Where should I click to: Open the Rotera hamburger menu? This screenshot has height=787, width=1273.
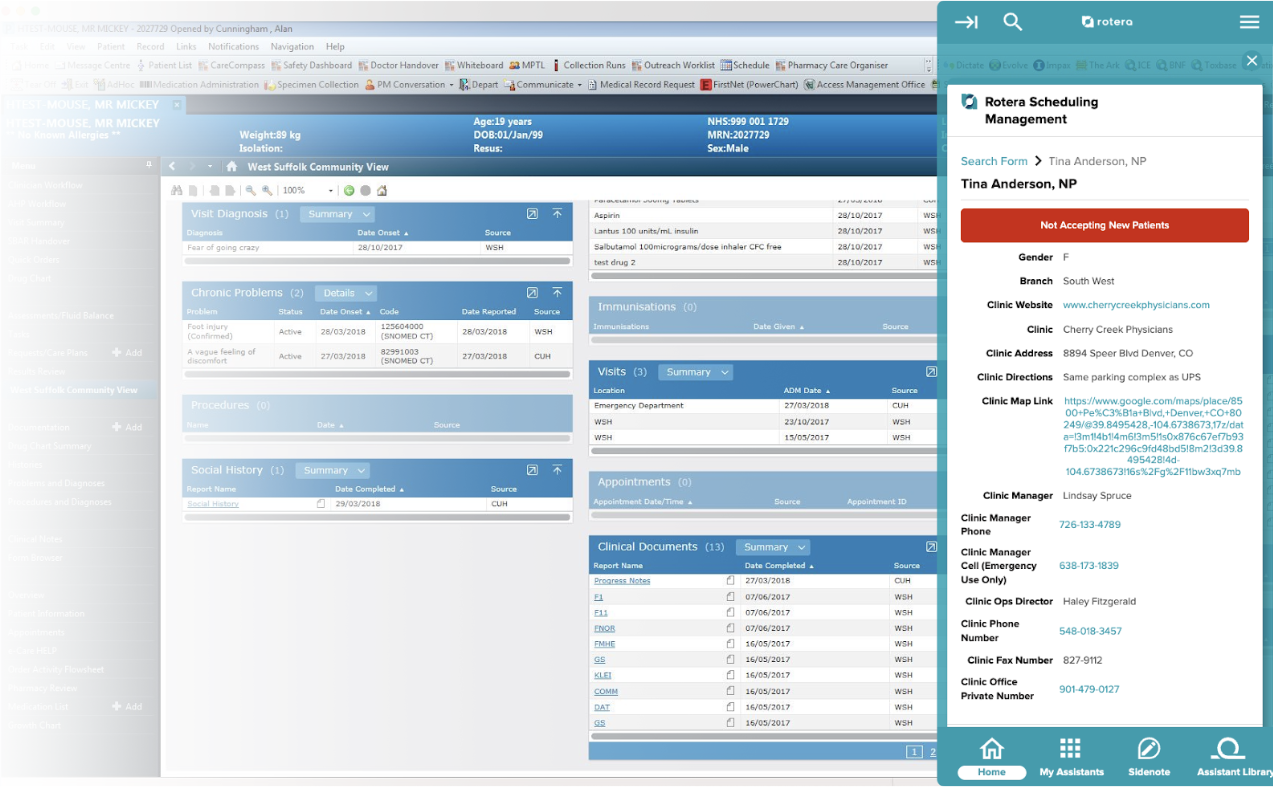[1249, 22]
